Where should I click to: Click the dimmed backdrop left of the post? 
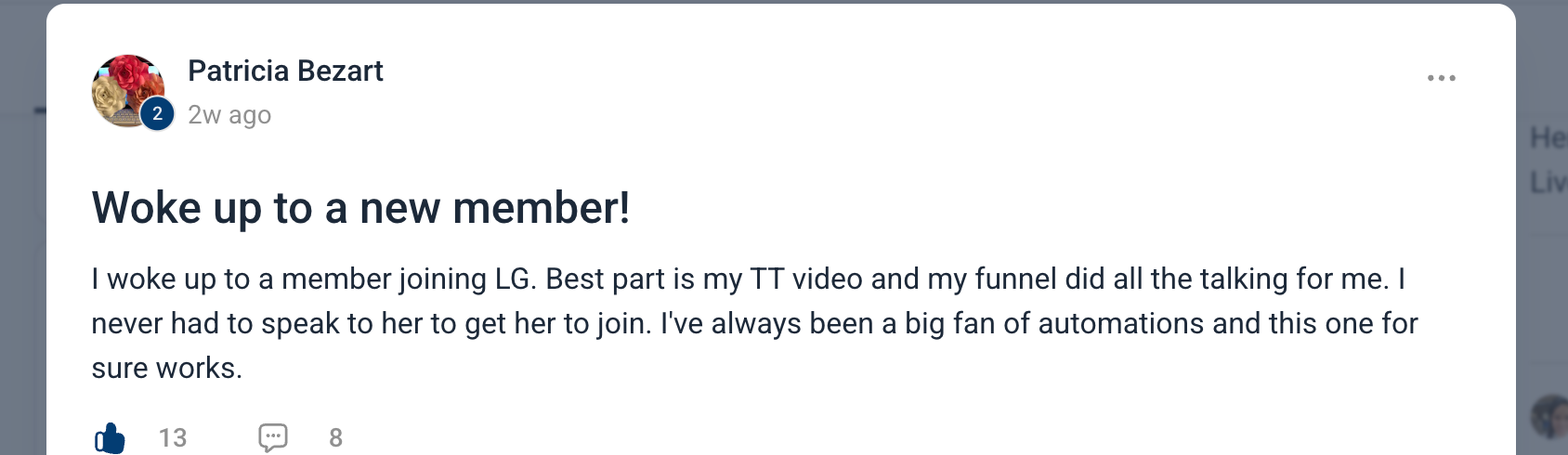22,279
